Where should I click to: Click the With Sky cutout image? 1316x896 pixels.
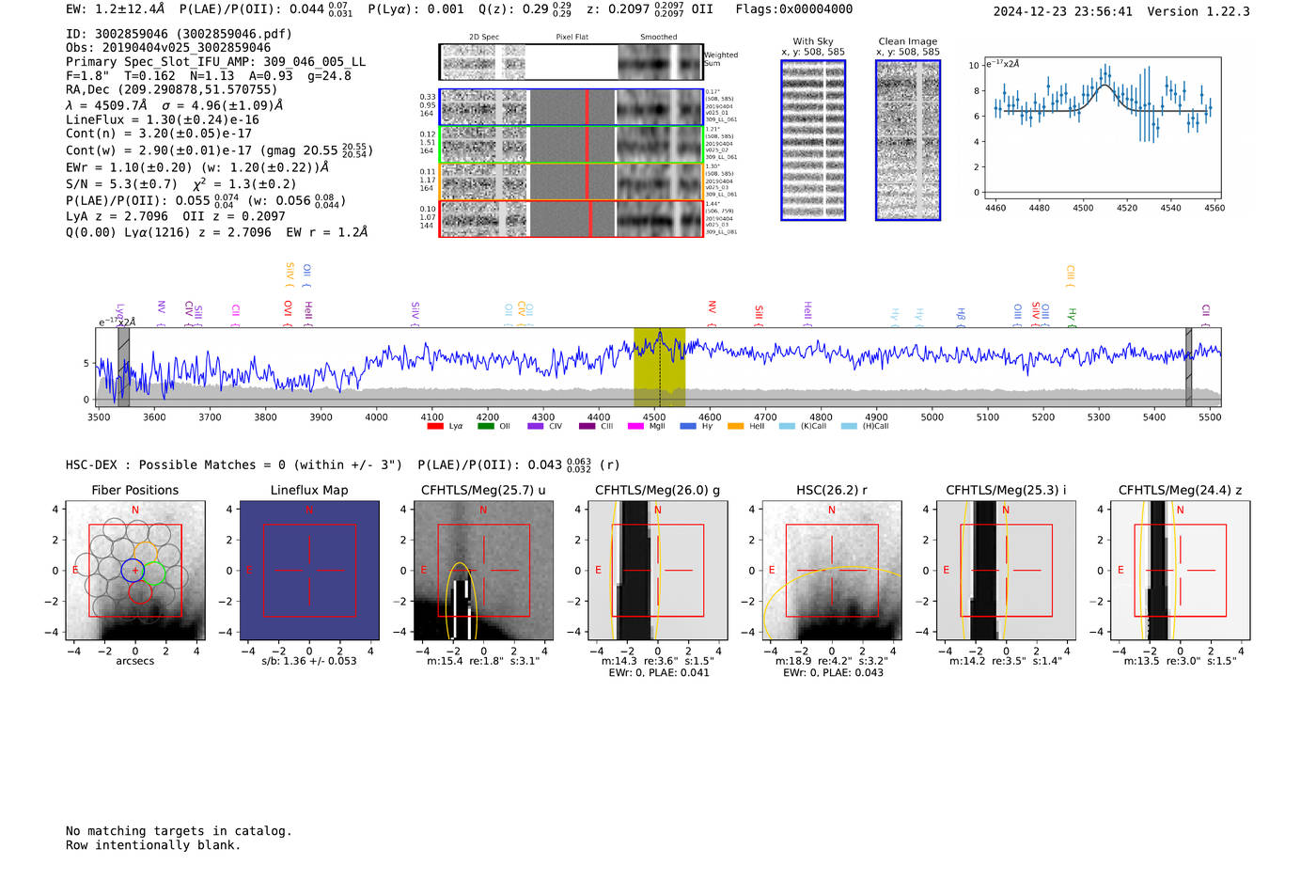813,140
